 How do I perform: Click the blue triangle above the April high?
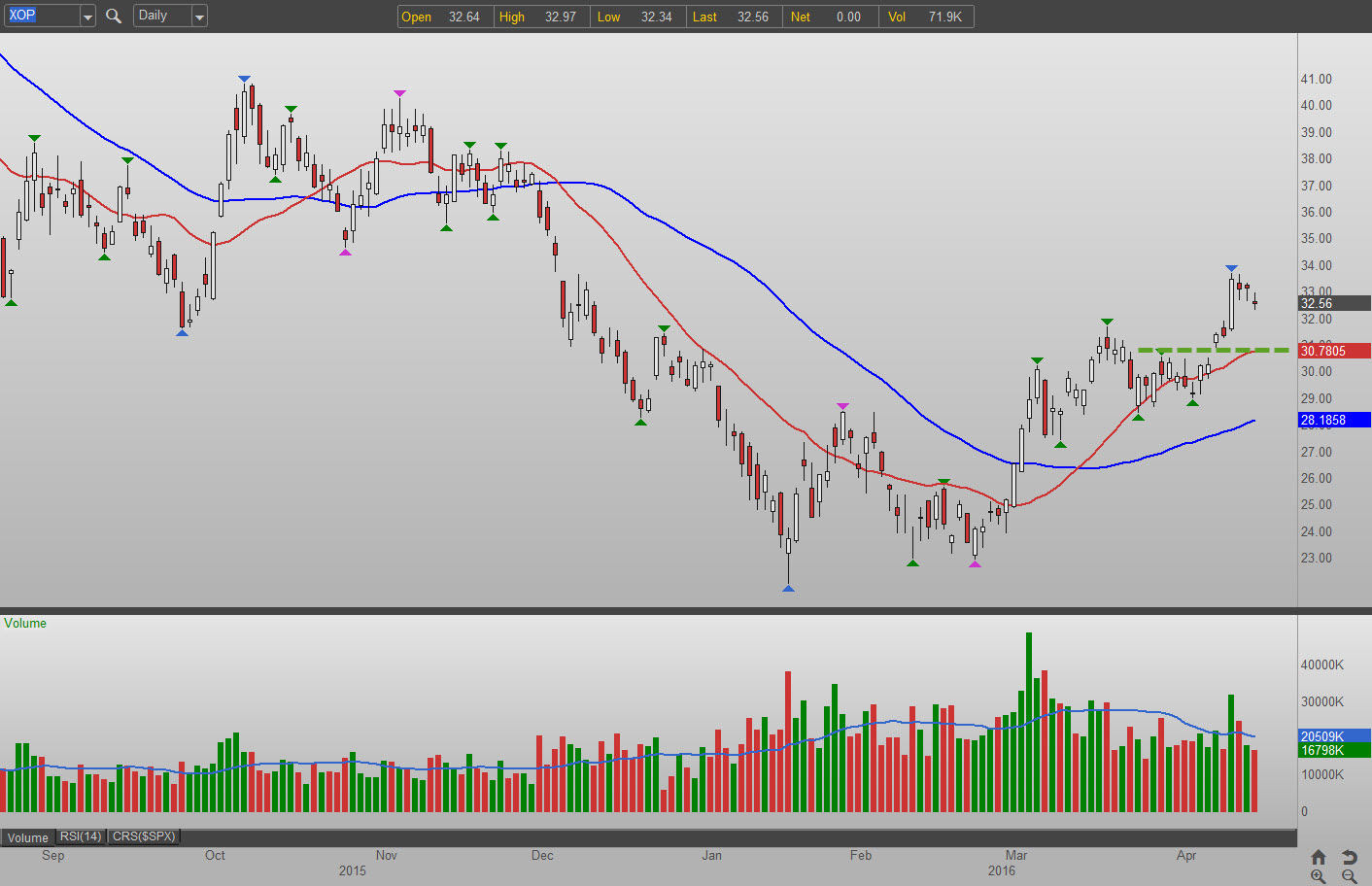click(1231, 268)
